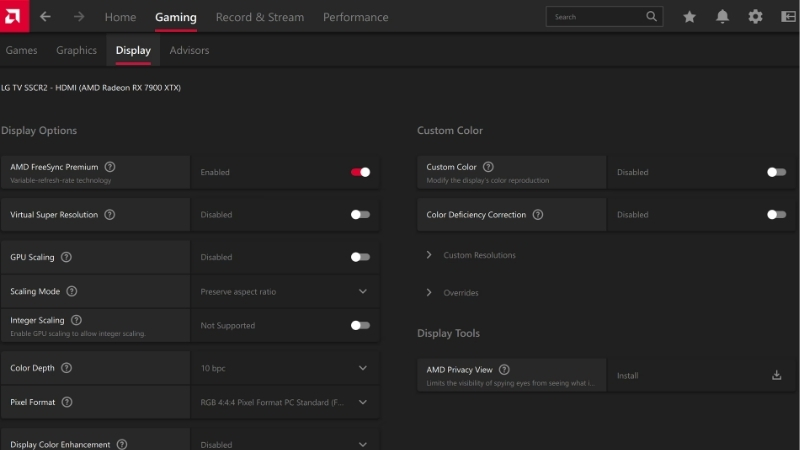This screenshot has height=450, width=800.
Task: Click 'Variable-refresh-rate technology' description
Action: pos(61,180)
